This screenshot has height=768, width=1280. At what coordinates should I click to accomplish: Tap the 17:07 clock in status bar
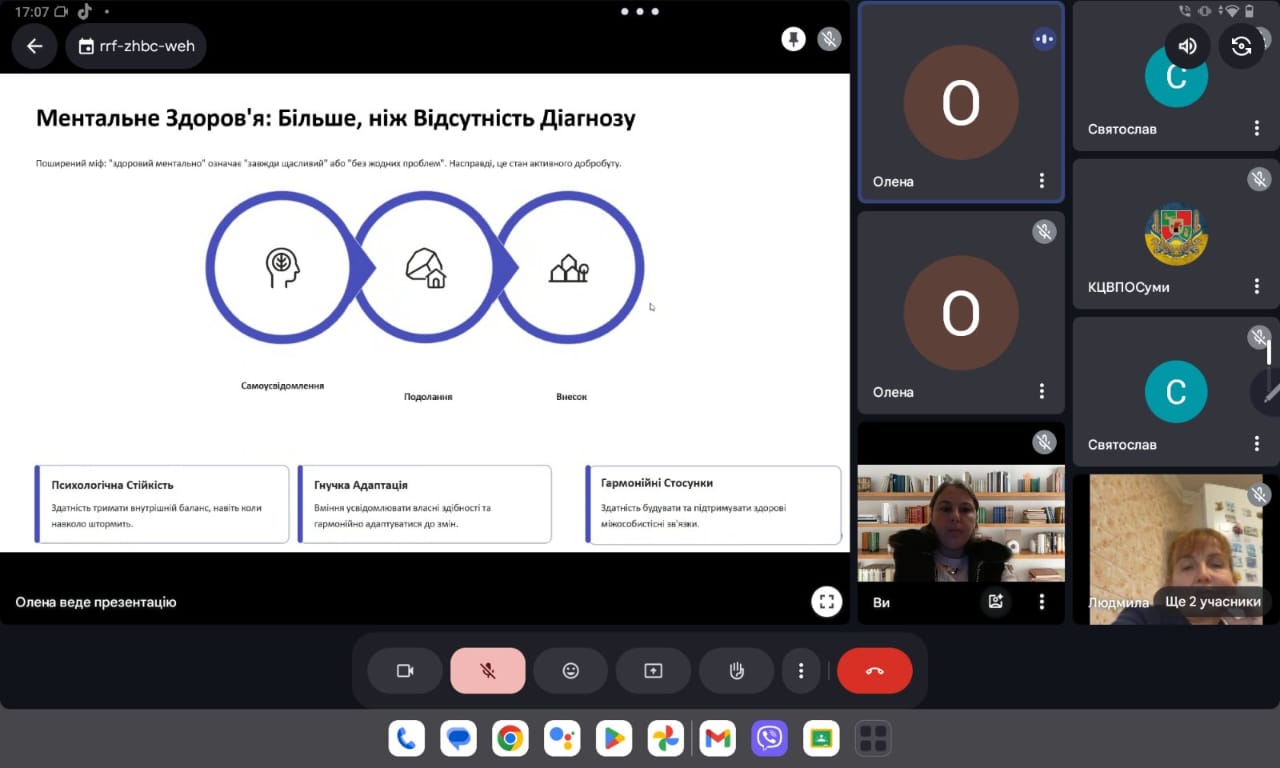(31, 12)
